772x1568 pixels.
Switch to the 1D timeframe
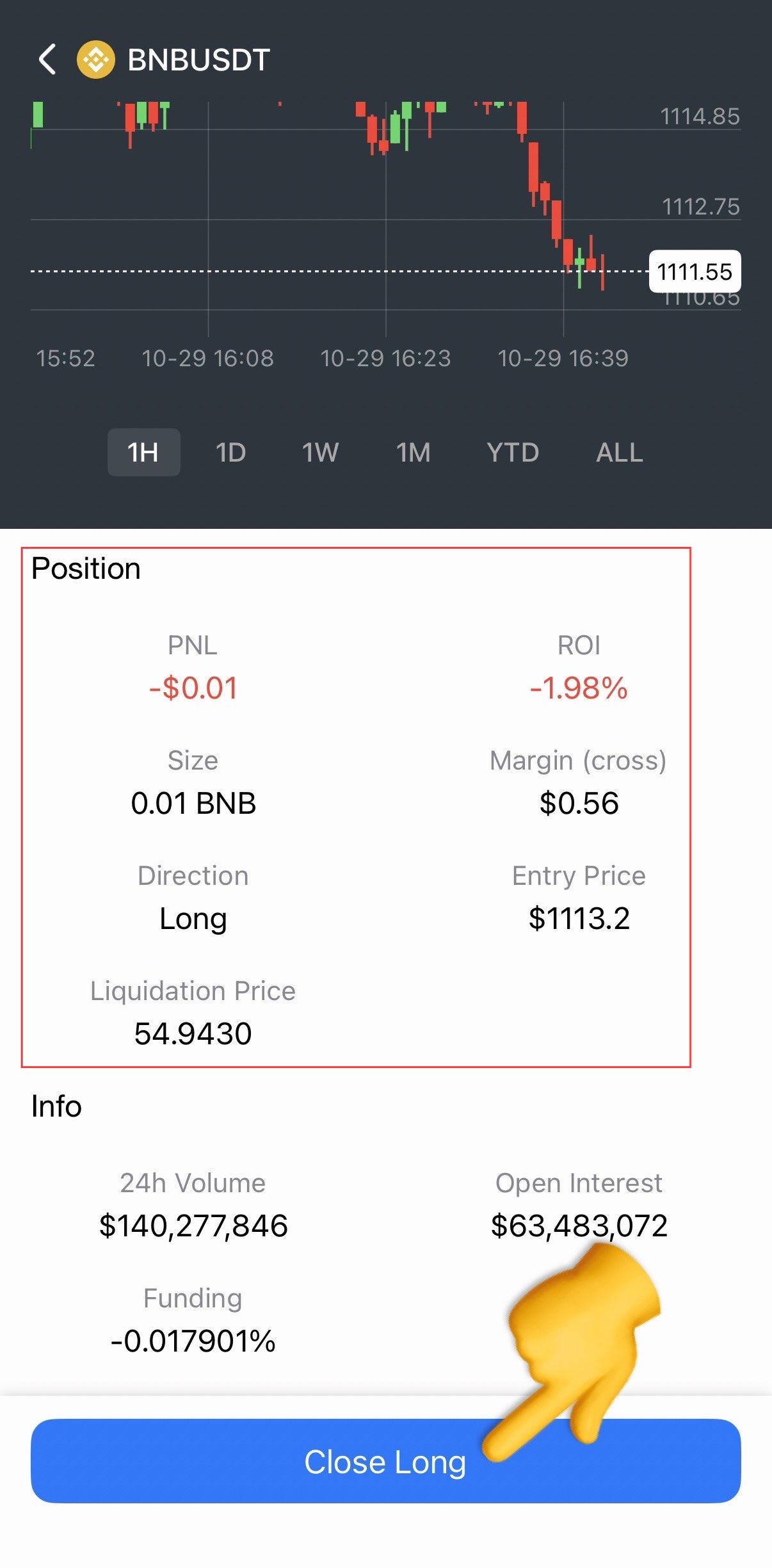click(231, 452)
